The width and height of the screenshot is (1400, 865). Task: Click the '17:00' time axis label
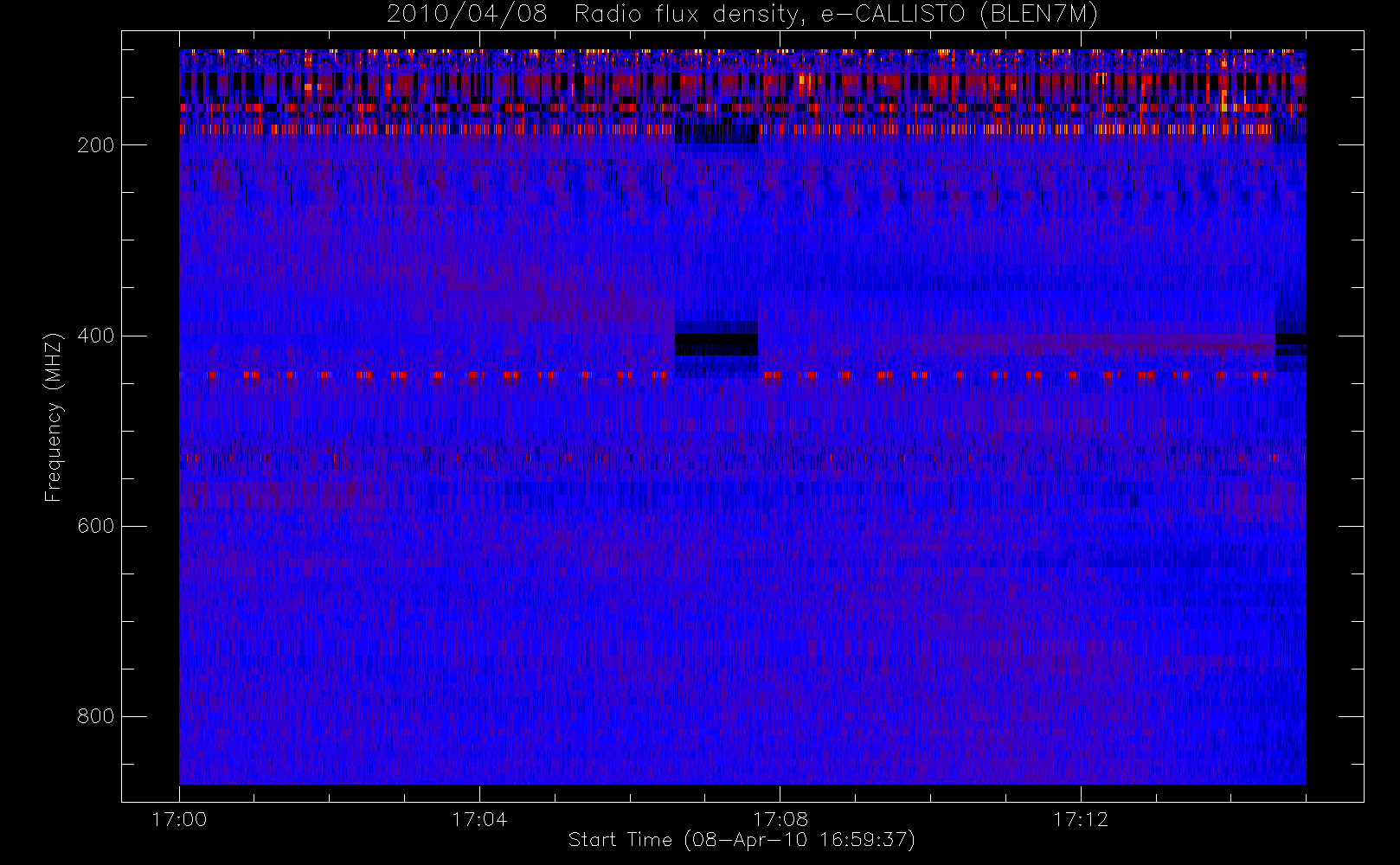[x=179, y=819]
